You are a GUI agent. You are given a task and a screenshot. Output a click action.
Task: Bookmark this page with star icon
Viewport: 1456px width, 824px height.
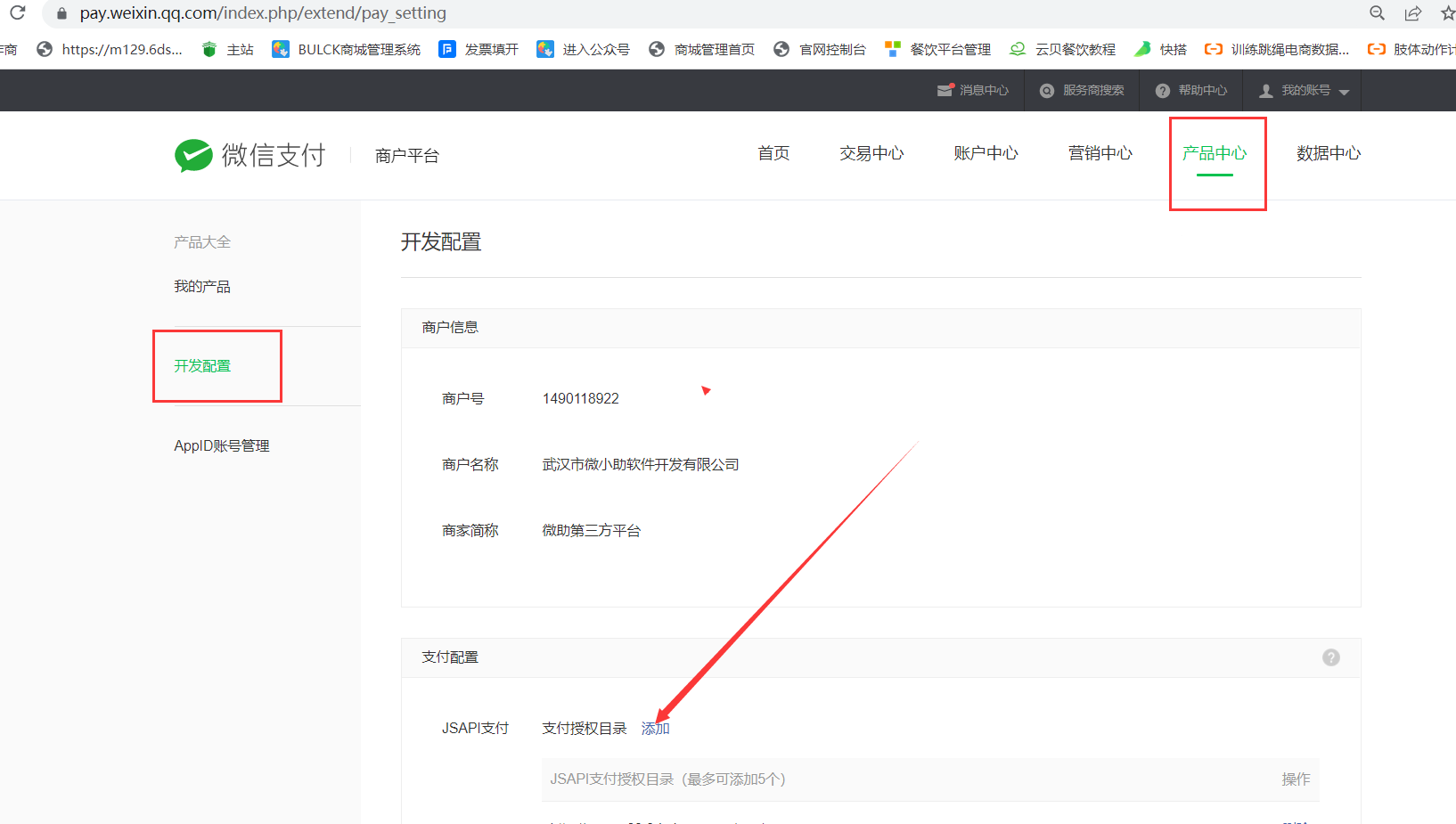coord(1448,12)
